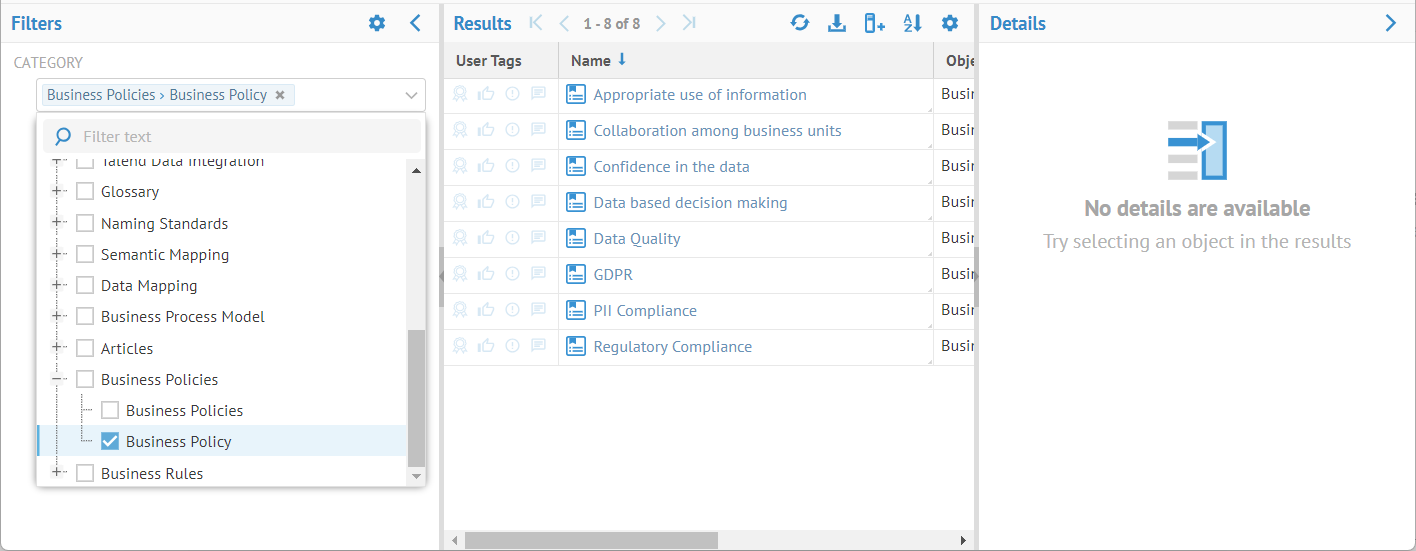Open the GDPR policy link
This screenshot has height=551, width=1416.
tap(613, 275)
